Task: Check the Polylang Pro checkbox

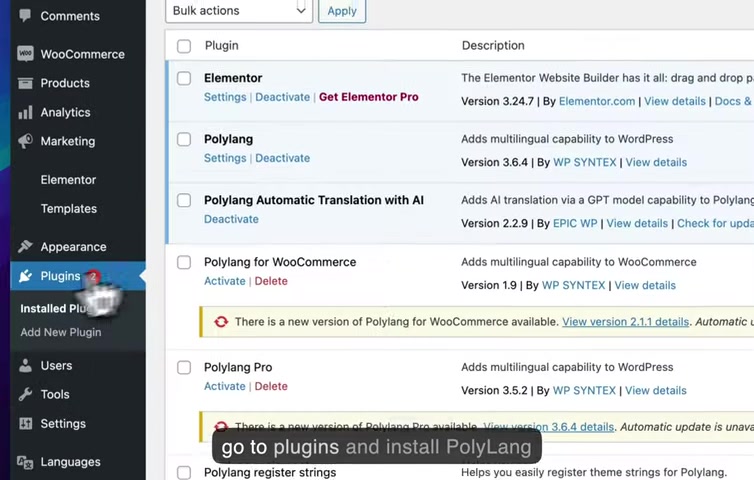Action: 184,367
